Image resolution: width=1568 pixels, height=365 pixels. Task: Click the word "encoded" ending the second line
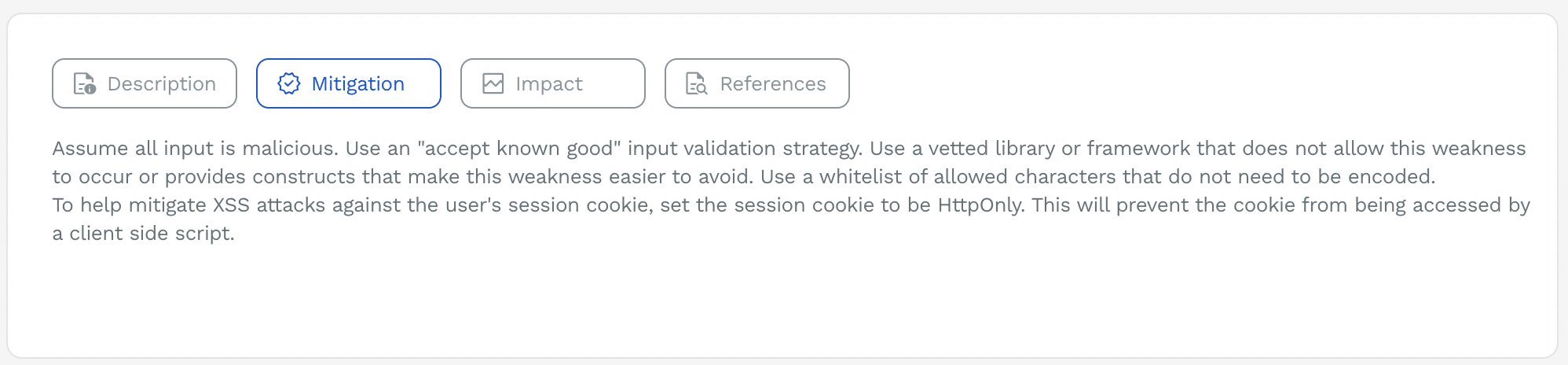tap(1390, 177)
